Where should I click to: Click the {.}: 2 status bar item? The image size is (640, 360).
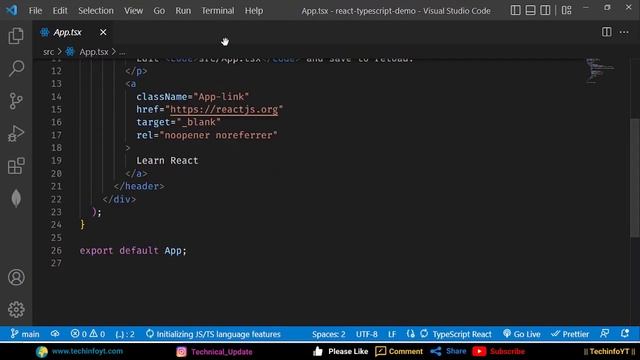125,334
